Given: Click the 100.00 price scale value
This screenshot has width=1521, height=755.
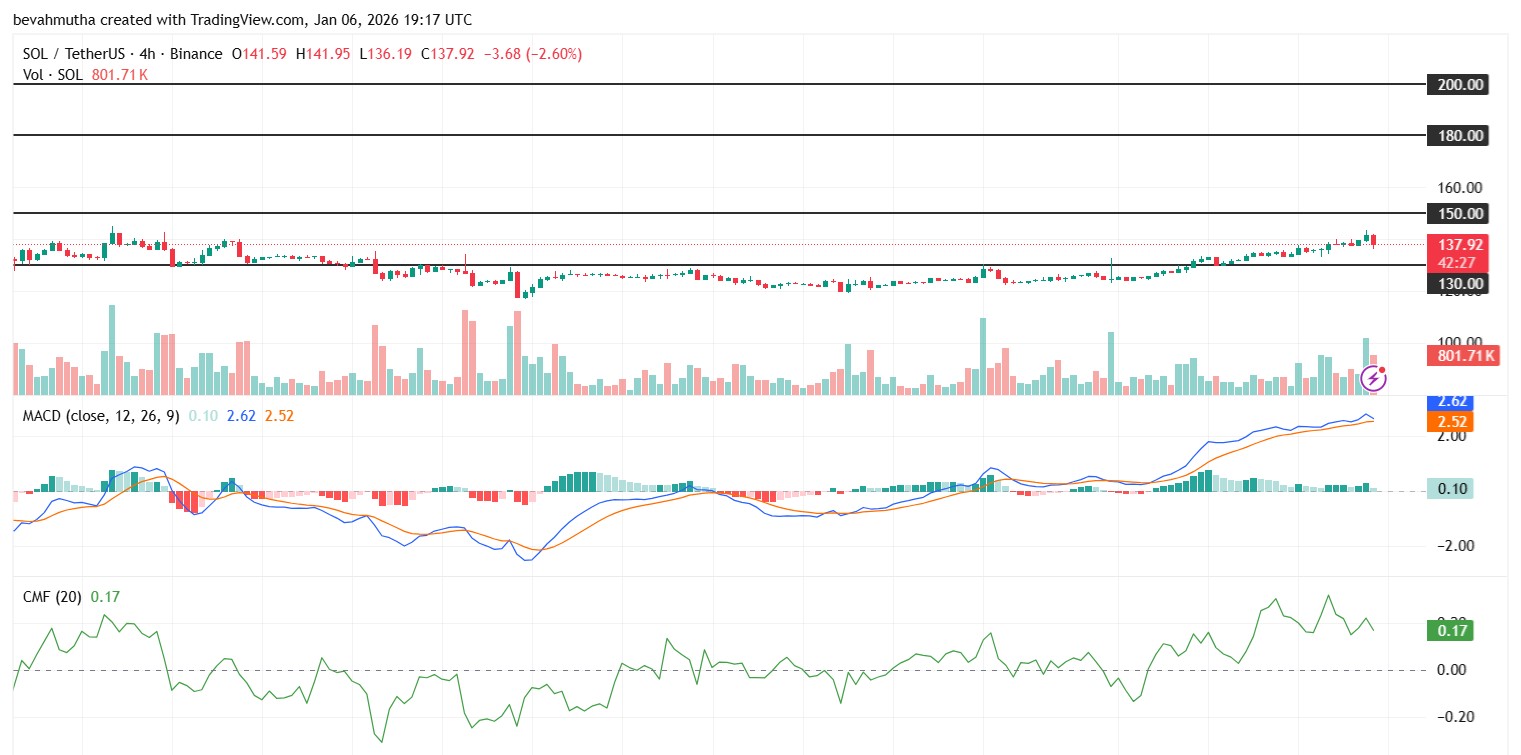Looking at the screenshot, I should point(1460,341).
